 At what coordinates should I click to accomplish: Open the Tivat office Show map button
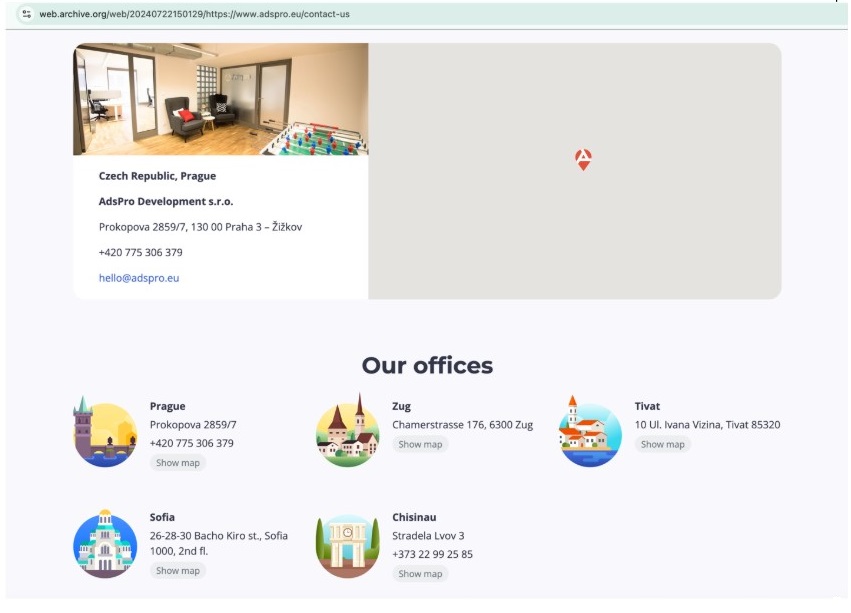coord(662,444)
